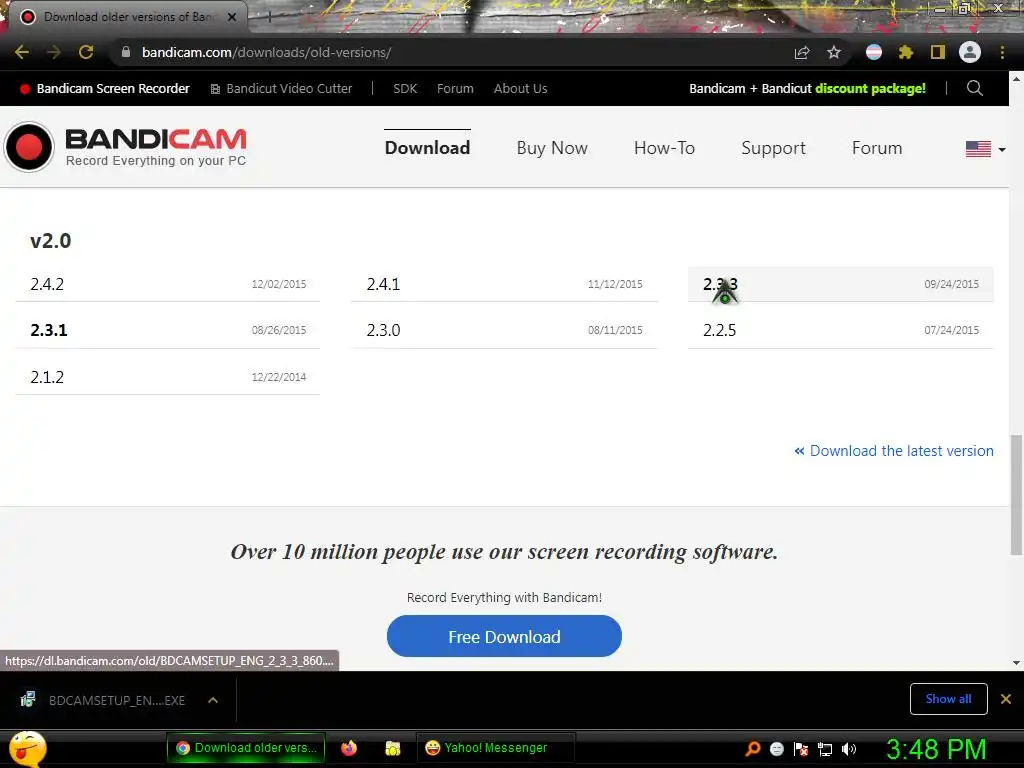
Task: Click the padlock site info icon
Action: tap(126, 52)
